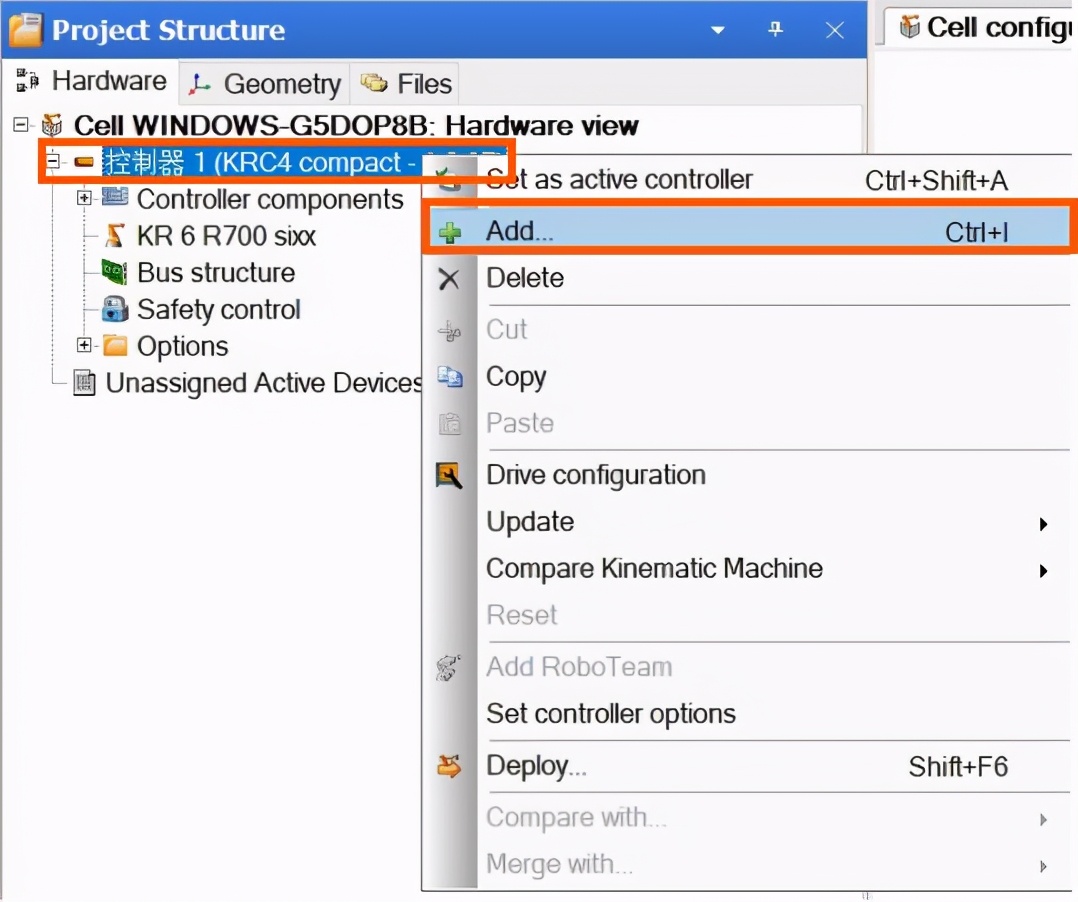Expand the Controller components node
Screen dimensions: 1078x902
click(x=85, y=199)
